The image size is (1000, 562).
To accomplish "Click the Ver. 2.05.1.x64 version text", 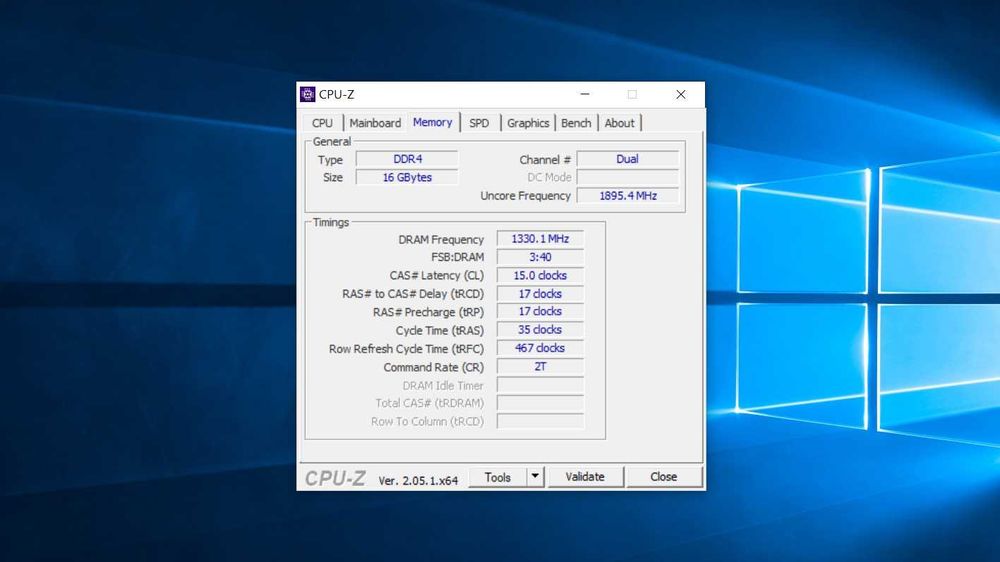I will point(418,480).
